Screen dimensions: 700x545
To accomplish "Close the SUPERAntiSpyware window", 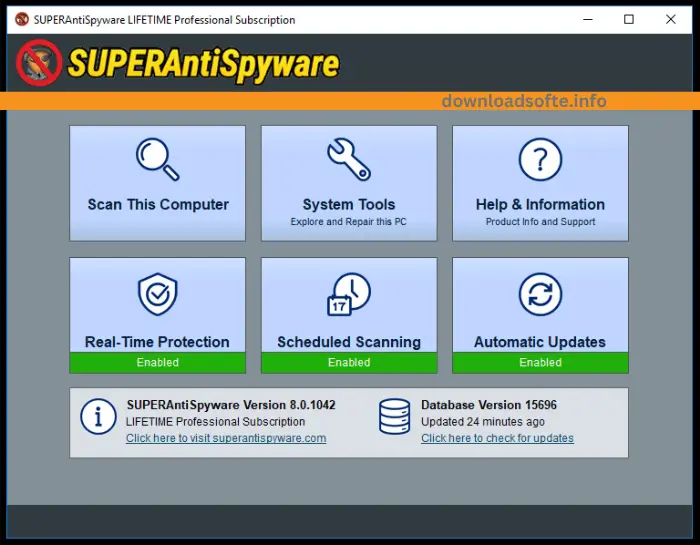I will coord(671,20).
